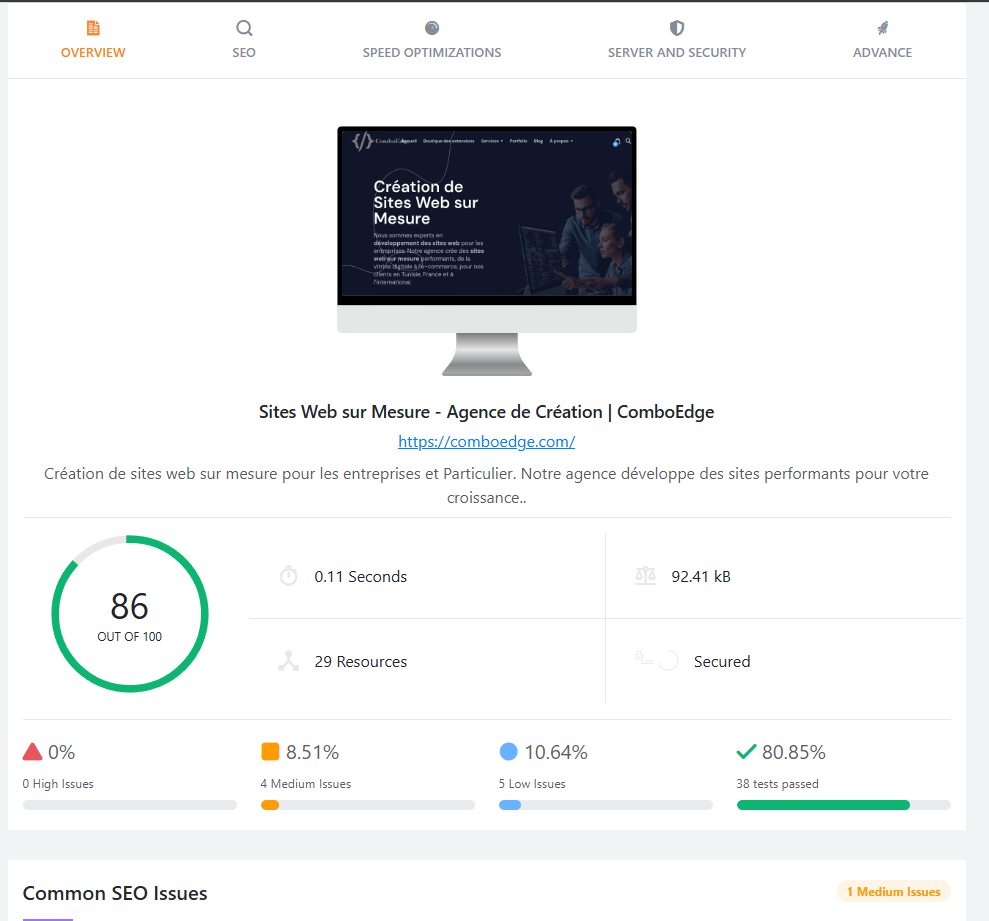Viewport: 989px width, 921px height.
Task: Click the resources connection icon
Action: (x=288, y=660)
